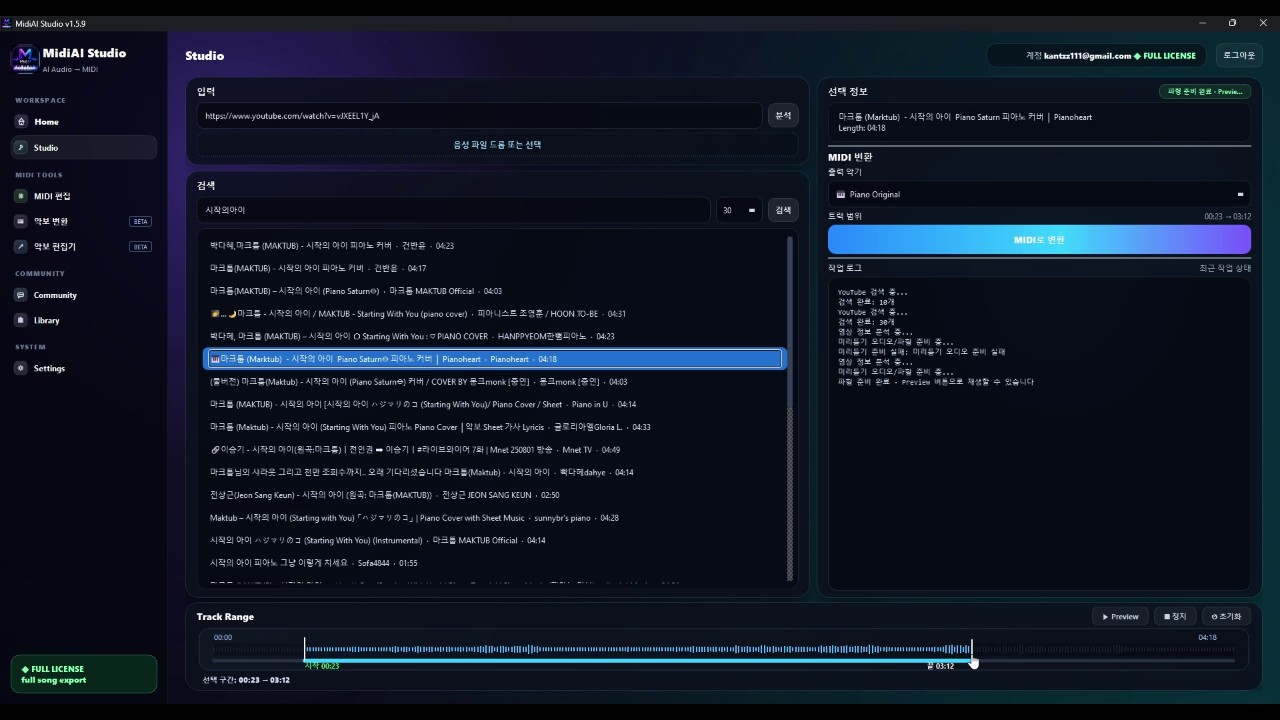Open the Settings gear icon
This screenshot has width=1280, height=720.
pos(21,368)
